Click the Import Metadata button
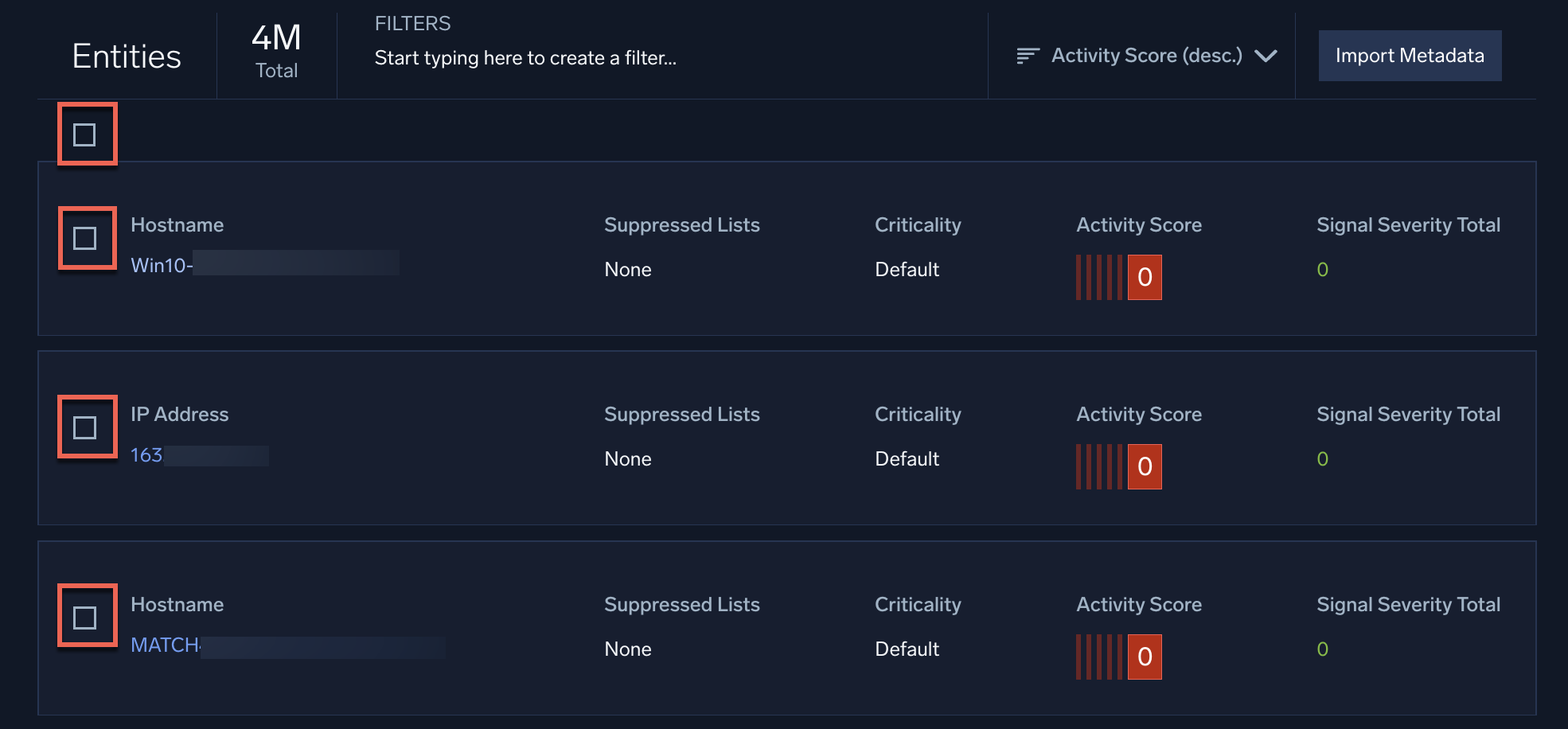The image size is (1568, 729). [1409, 56]
